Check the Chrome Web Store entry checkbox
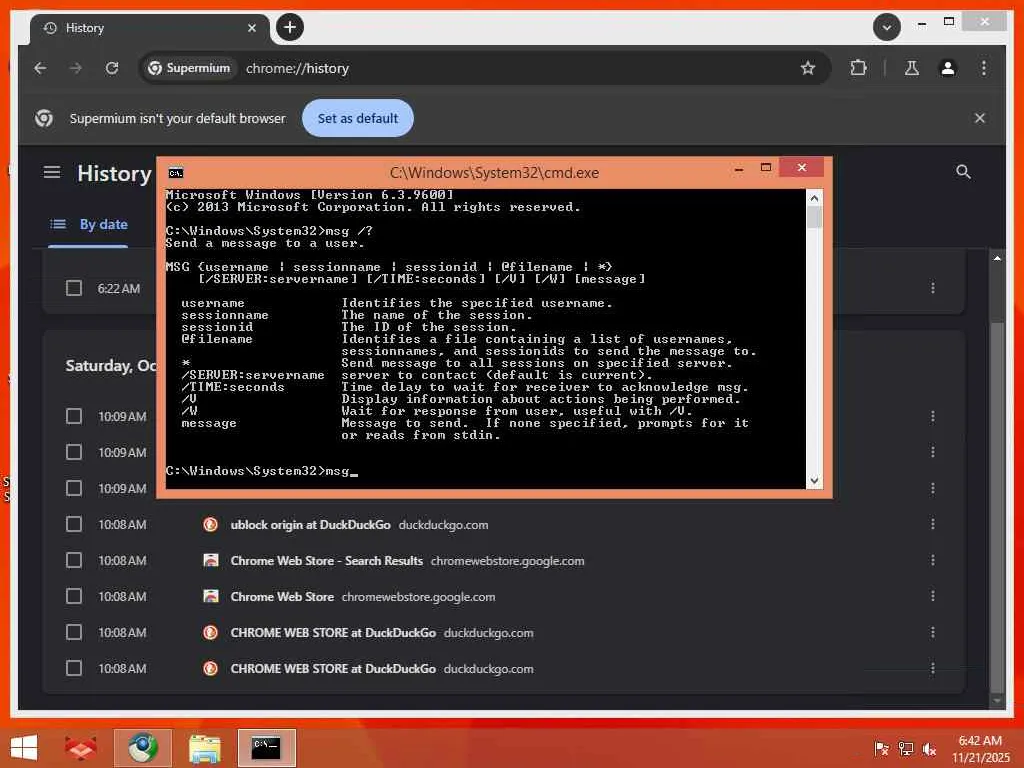Image resolution: width=1024 pixels, height=768 pixels. pos(74,596)
